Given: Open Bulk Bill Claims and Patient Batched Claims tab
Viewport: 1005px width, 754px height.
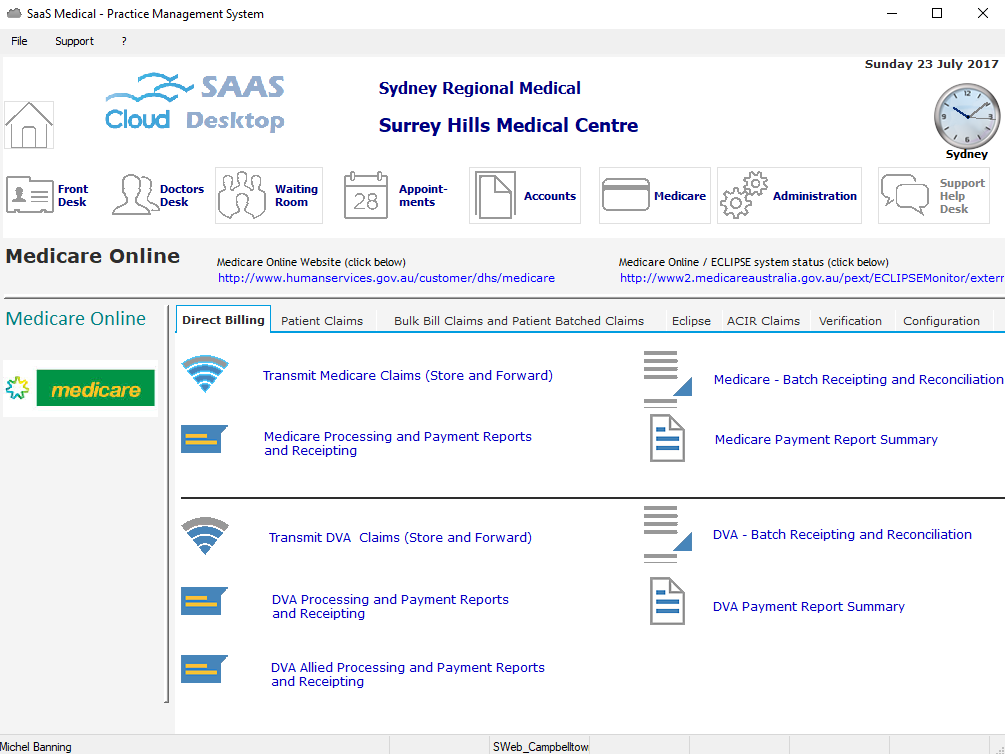Looking at the screenshot, I should (519, 321).
